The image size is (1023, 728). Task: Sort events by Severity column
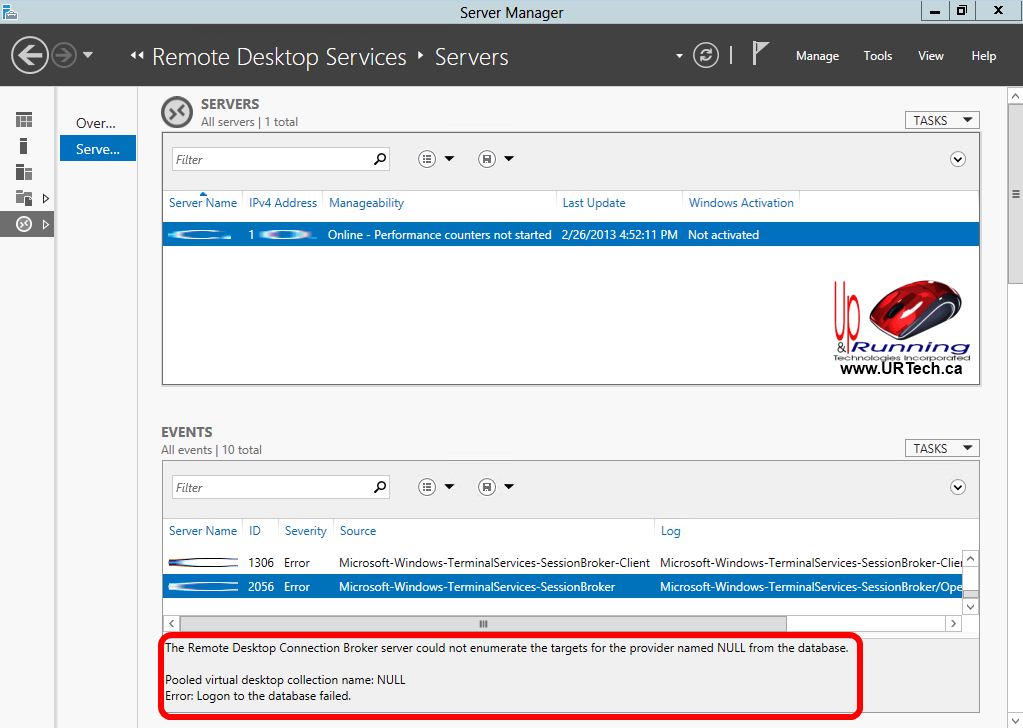[305, 531]
